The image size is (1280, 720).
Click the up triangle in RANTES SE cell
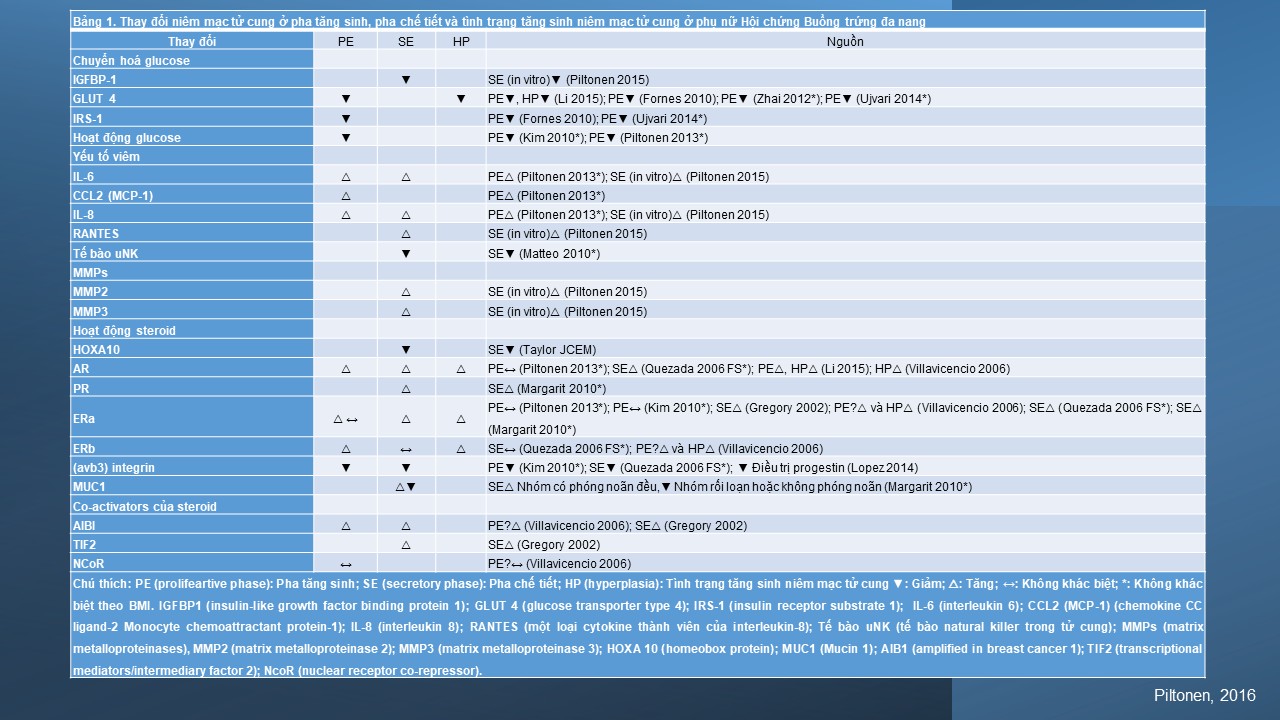coord(406,234)
